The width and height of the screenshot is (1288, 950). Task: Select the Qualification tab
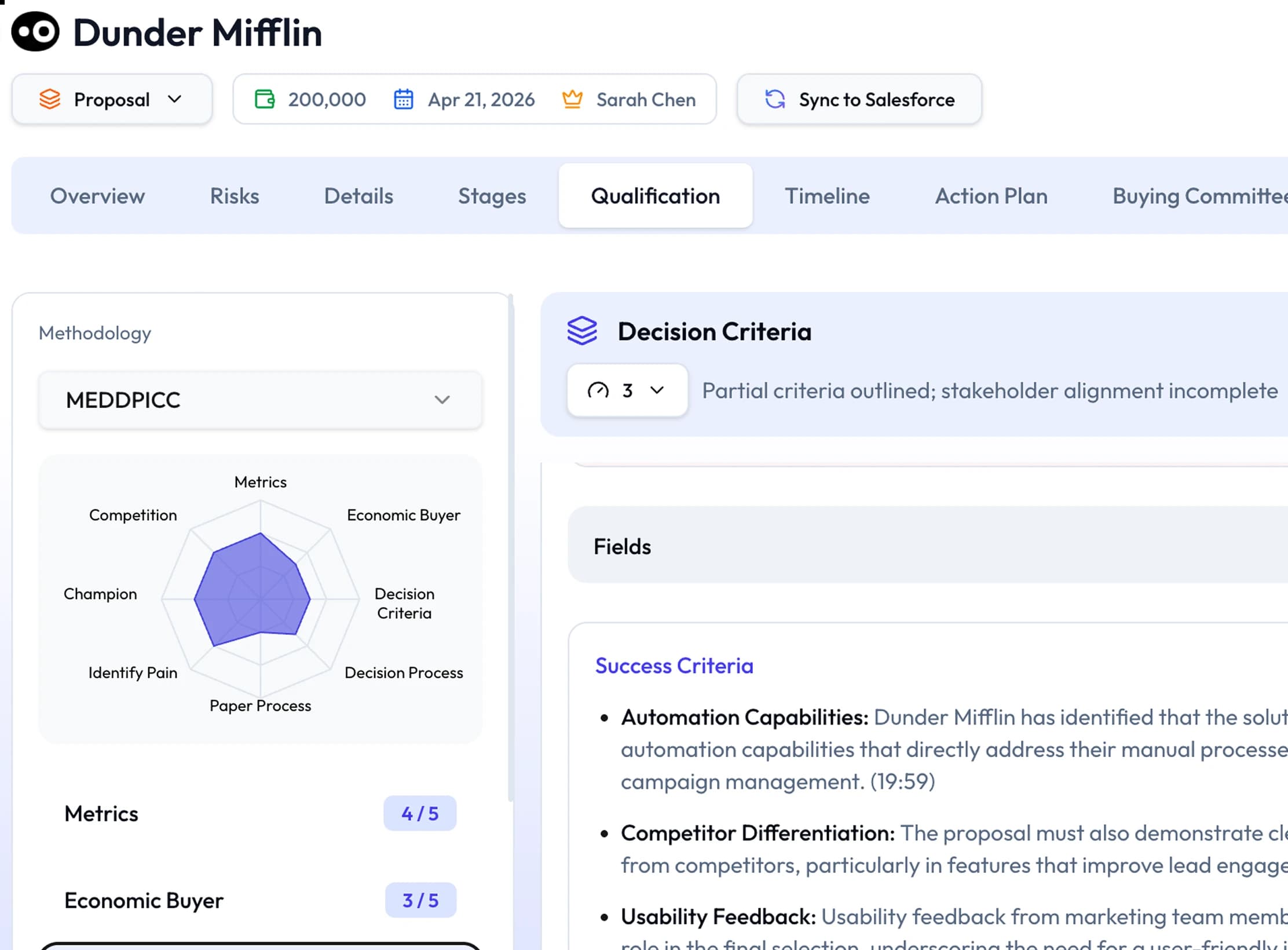pyautogui.click(x=656, y=196)
